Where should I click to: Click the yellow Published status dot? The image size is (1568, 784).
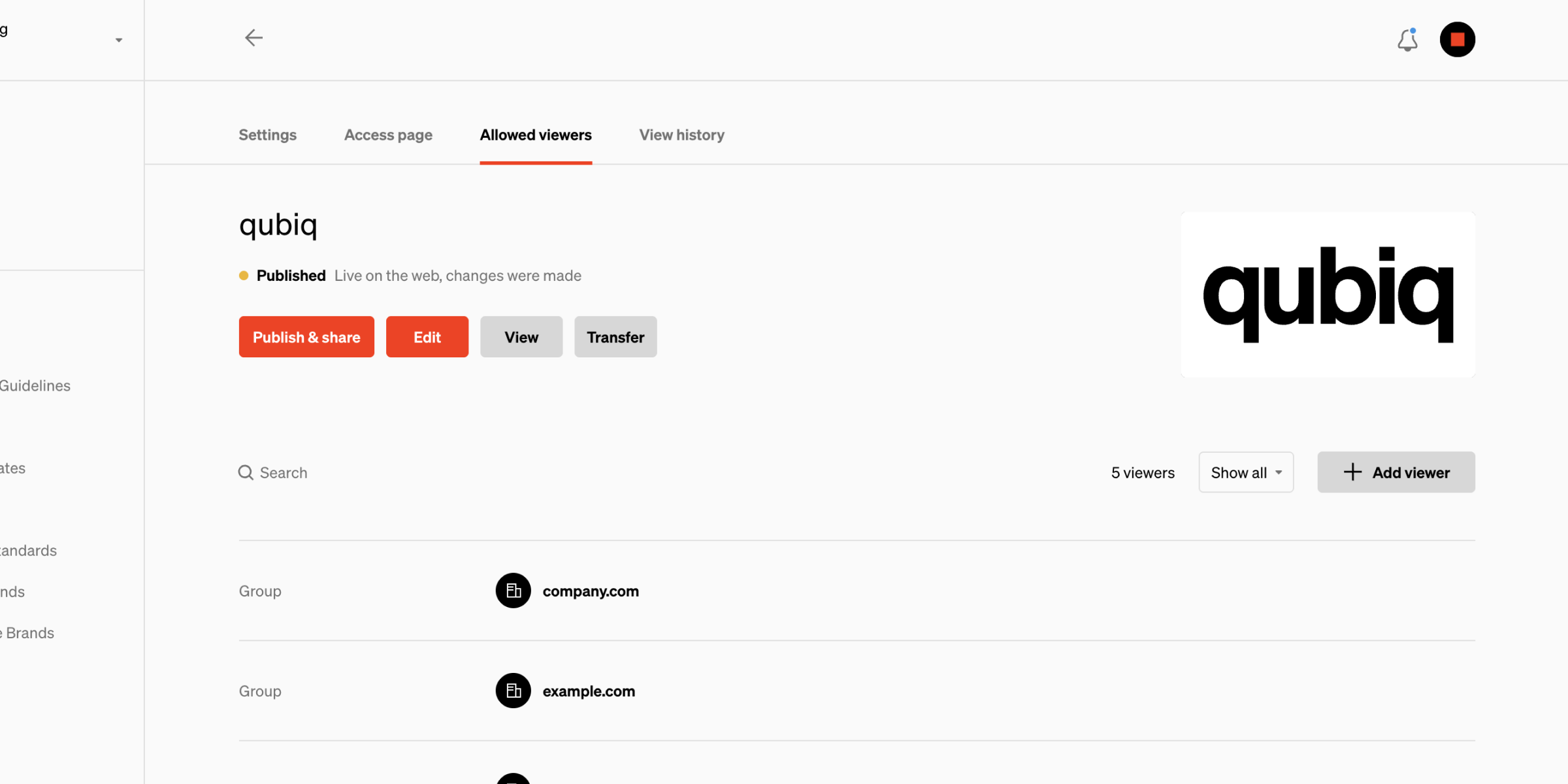(244, 276)
